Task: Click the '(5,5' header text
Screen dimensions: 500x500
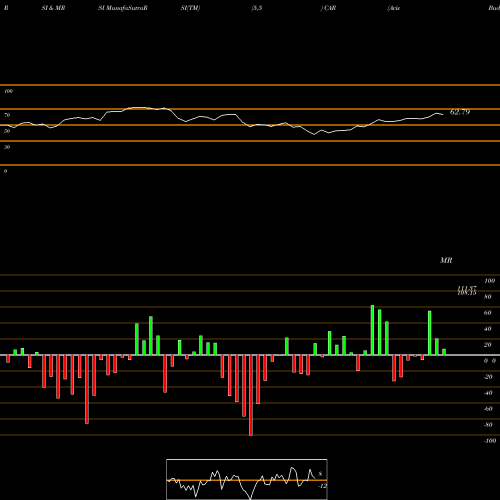Action: 257,8
